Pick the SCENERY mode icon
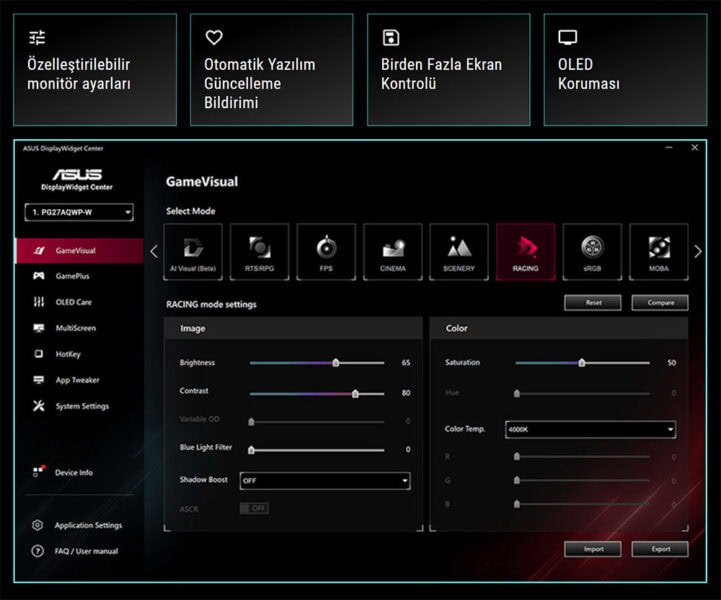This screenshot has width=721, height=600. click(x=459, y=247)
